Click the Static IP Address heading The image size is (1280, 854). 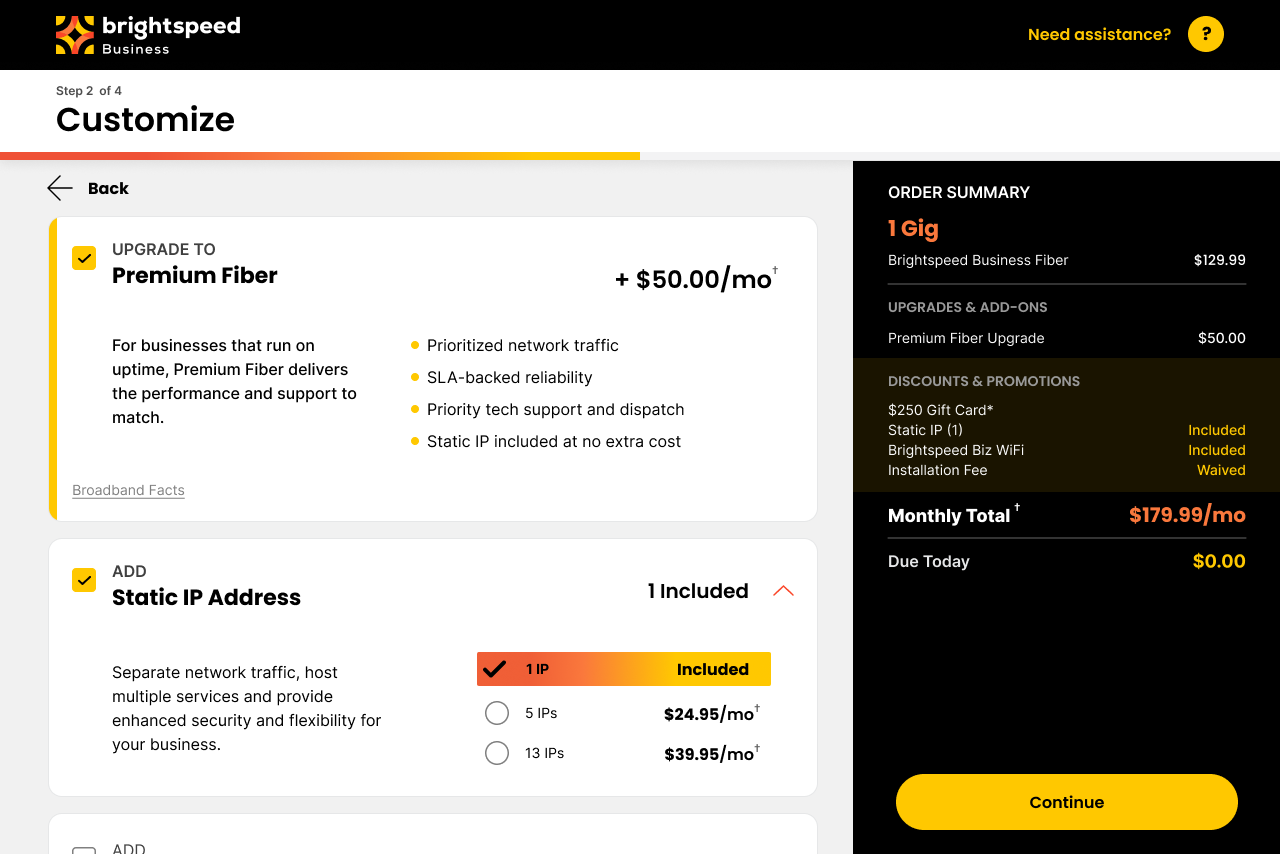(206, 597)
